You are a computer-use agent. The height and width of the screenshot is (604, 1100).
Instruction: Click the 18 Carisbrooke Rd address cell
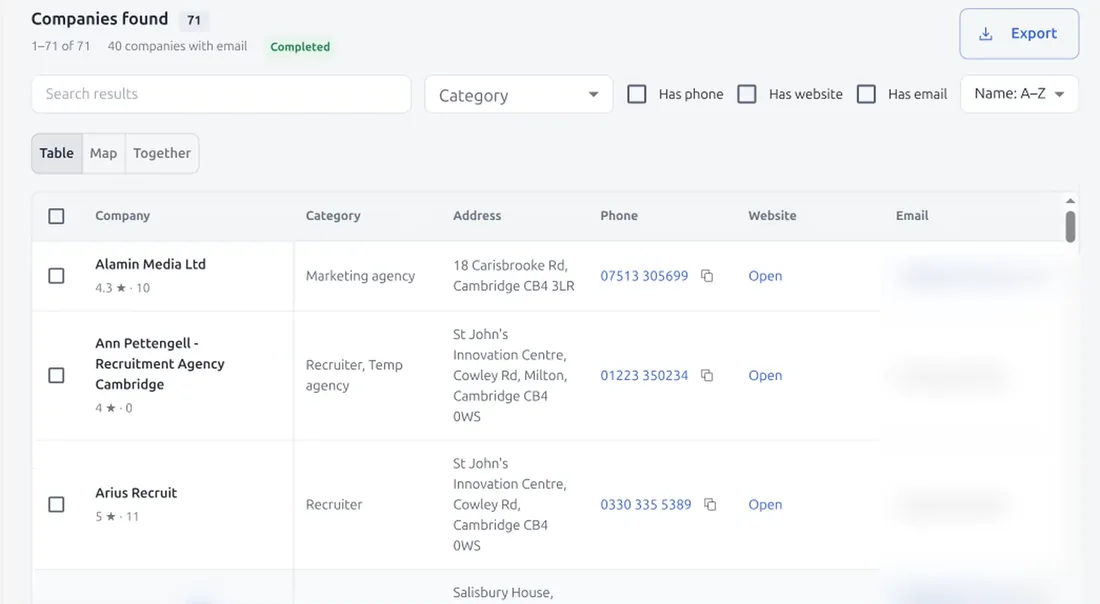coord(514,276)
